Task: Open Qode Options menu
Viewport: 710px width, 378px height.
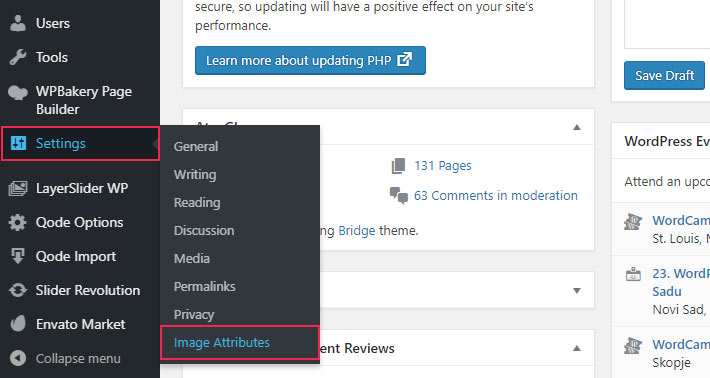Action: (x=80, y=222)
